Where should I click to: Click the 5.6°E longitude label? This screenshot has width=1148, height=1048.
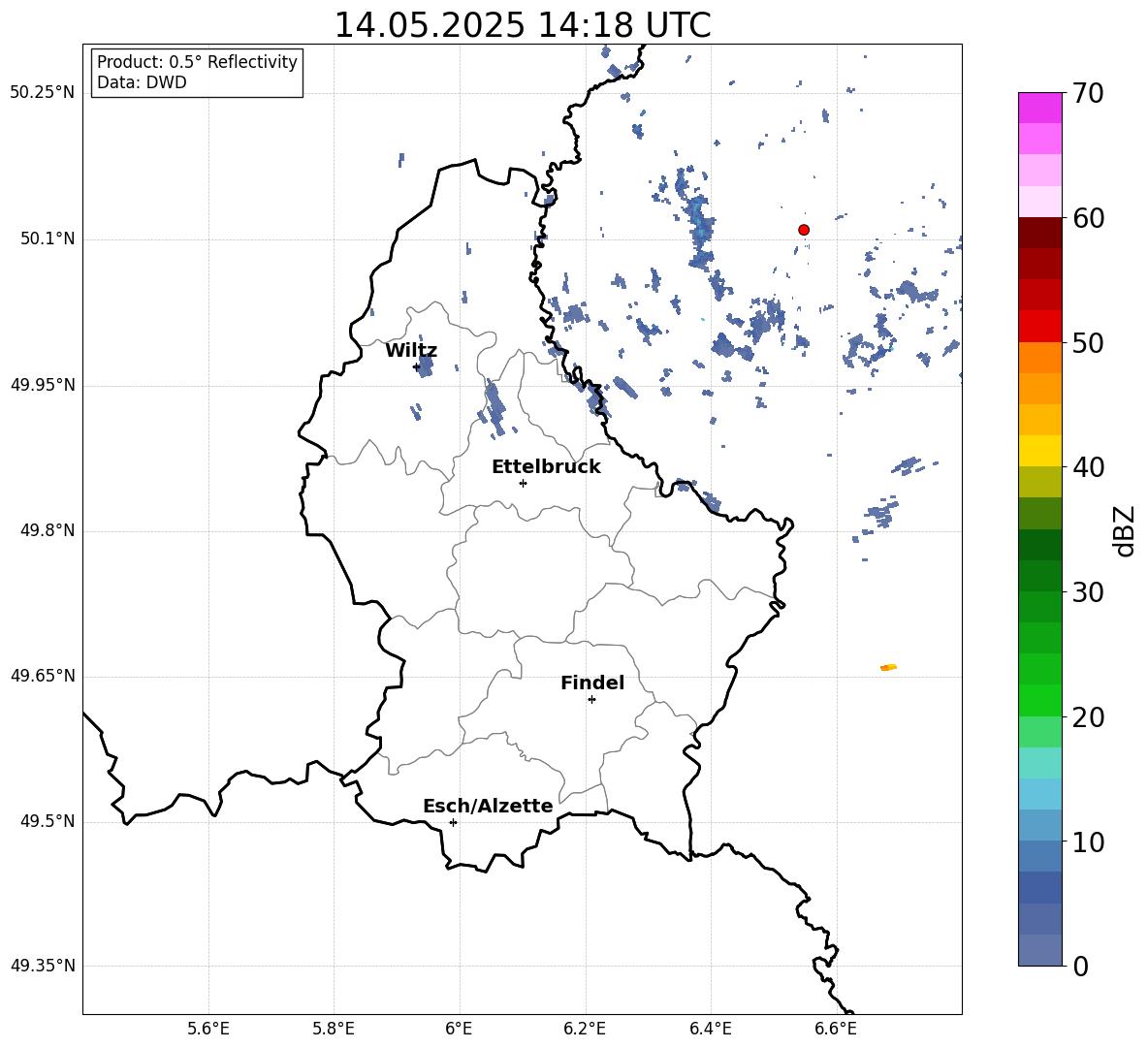[x=208, y=1029]
